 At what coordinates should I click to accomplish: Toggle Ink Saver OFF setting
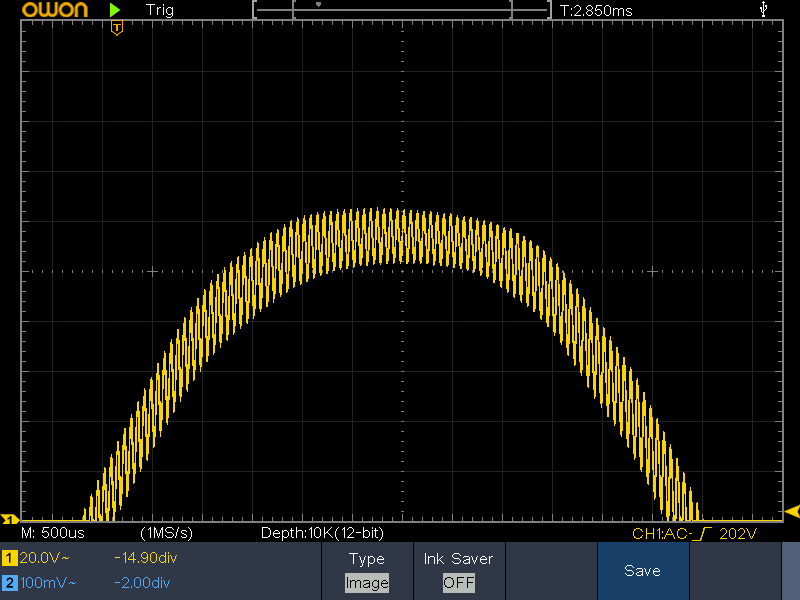click(x=458, y=571)
